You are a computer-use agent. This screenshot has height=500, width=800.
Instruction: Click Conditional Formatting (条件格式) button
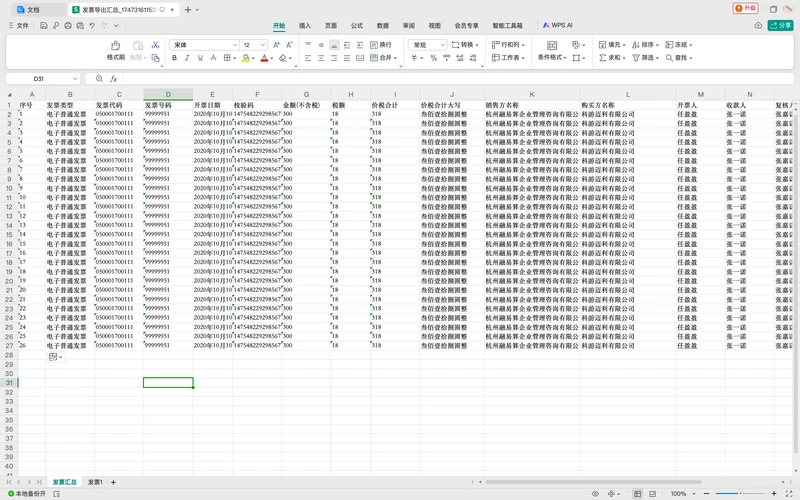552,51
